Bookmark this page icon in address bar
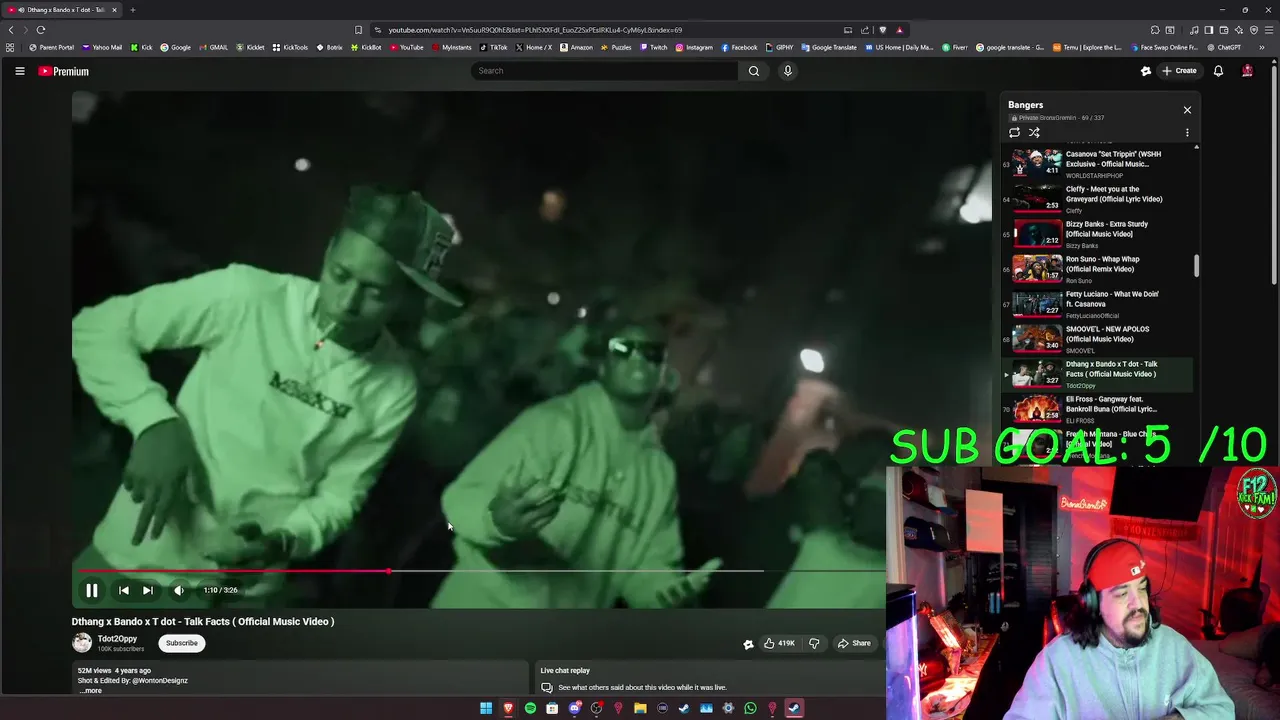Screen dimensions: 1280x720 point(358,30)
